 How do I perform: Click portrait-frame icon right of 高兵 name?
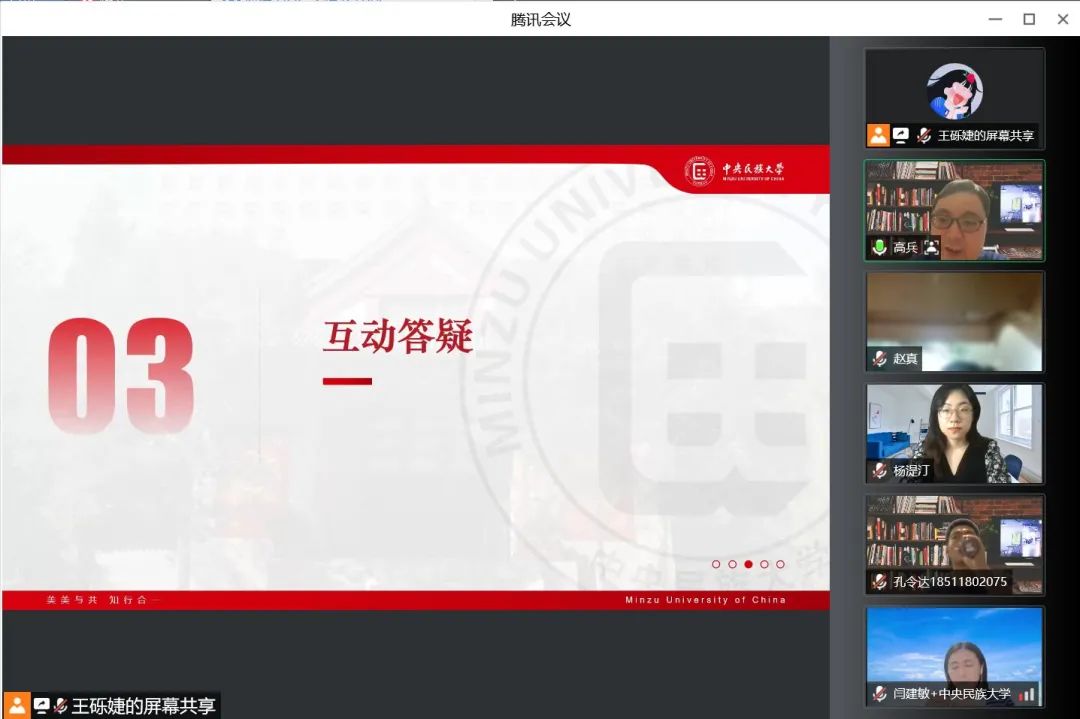[x=931, y=247]
